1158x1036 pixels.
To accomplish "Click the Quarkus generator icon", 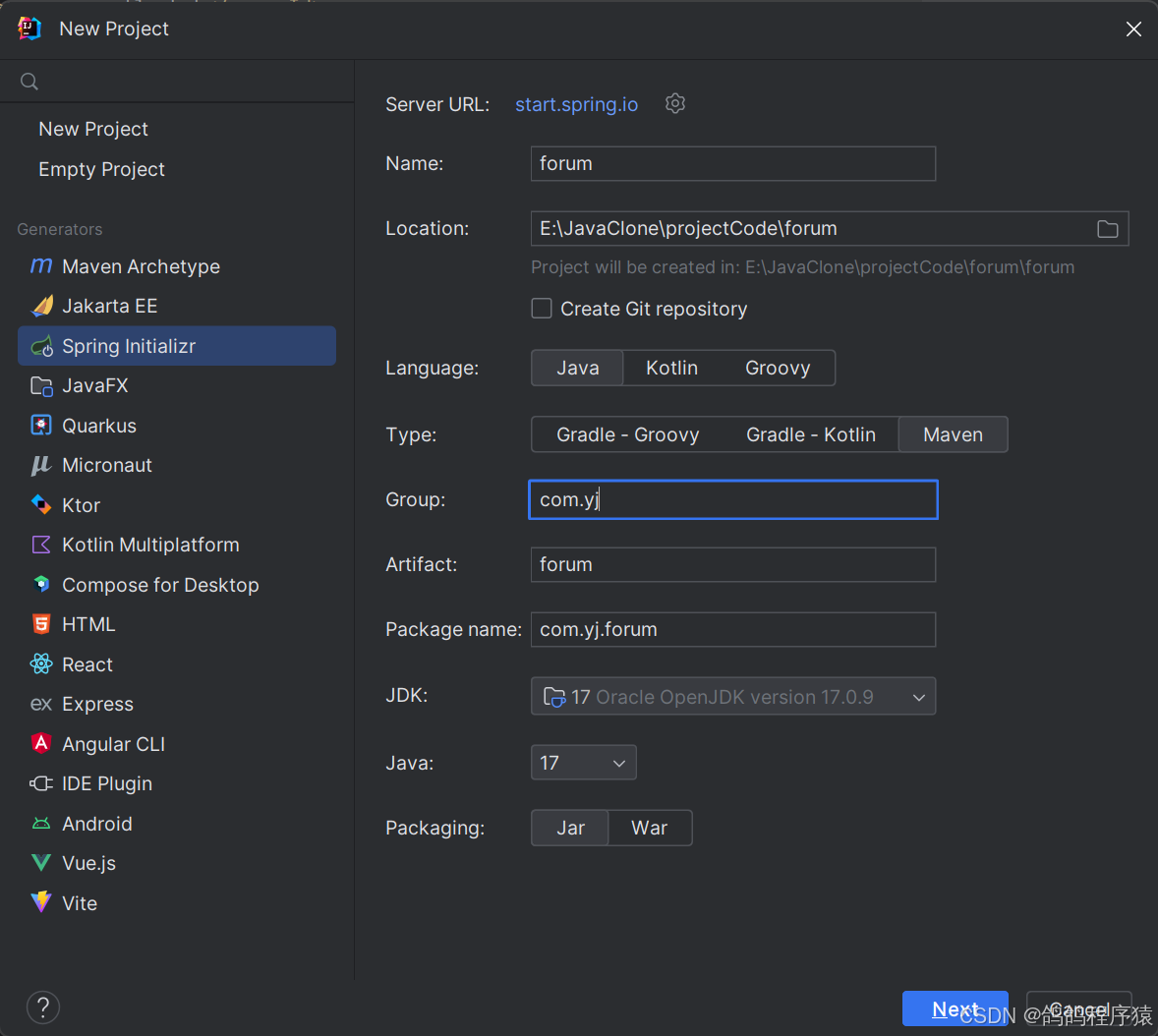I will pyautogui.click(x=41, y=426).
